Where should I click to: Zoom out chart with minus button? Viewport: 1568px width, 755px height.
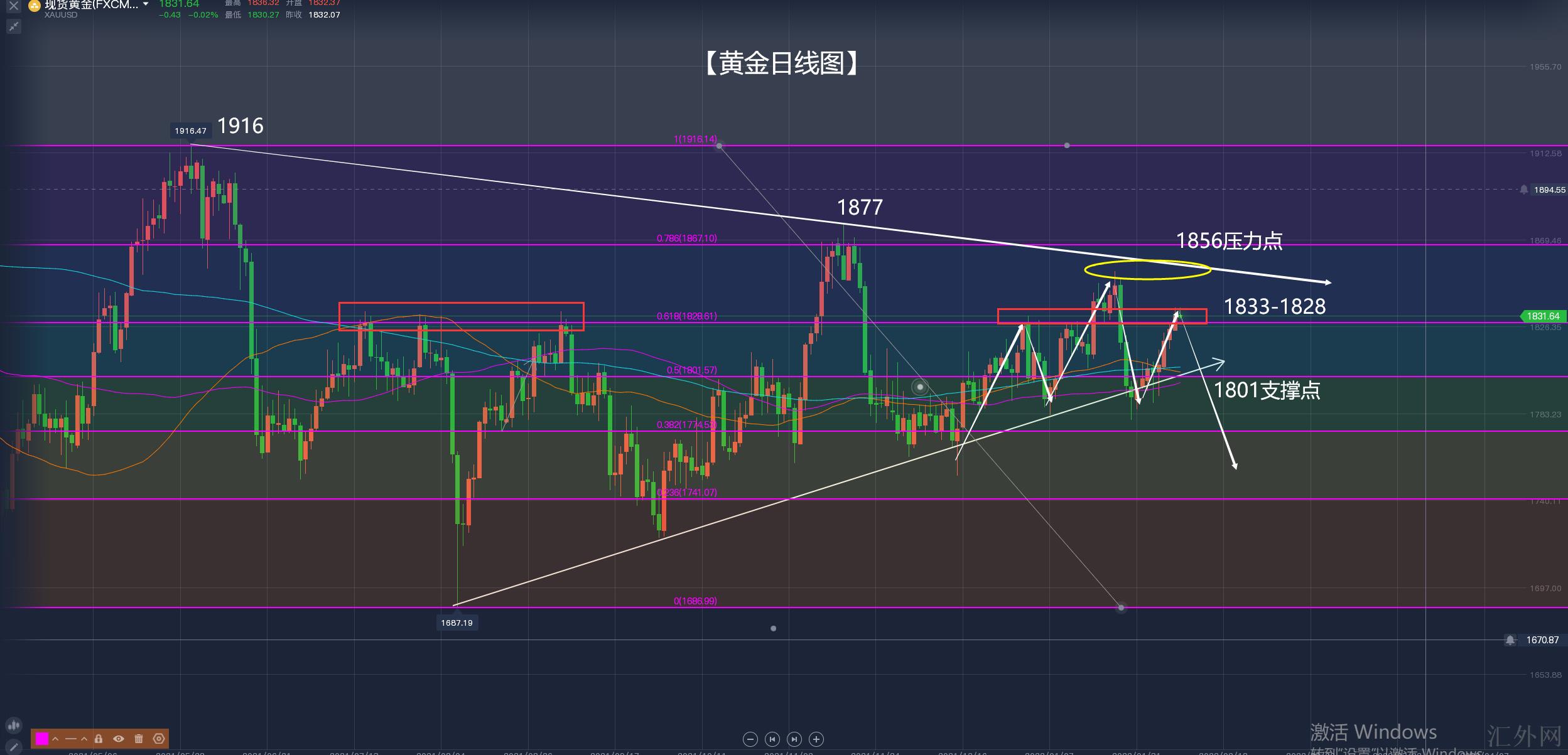750,739
